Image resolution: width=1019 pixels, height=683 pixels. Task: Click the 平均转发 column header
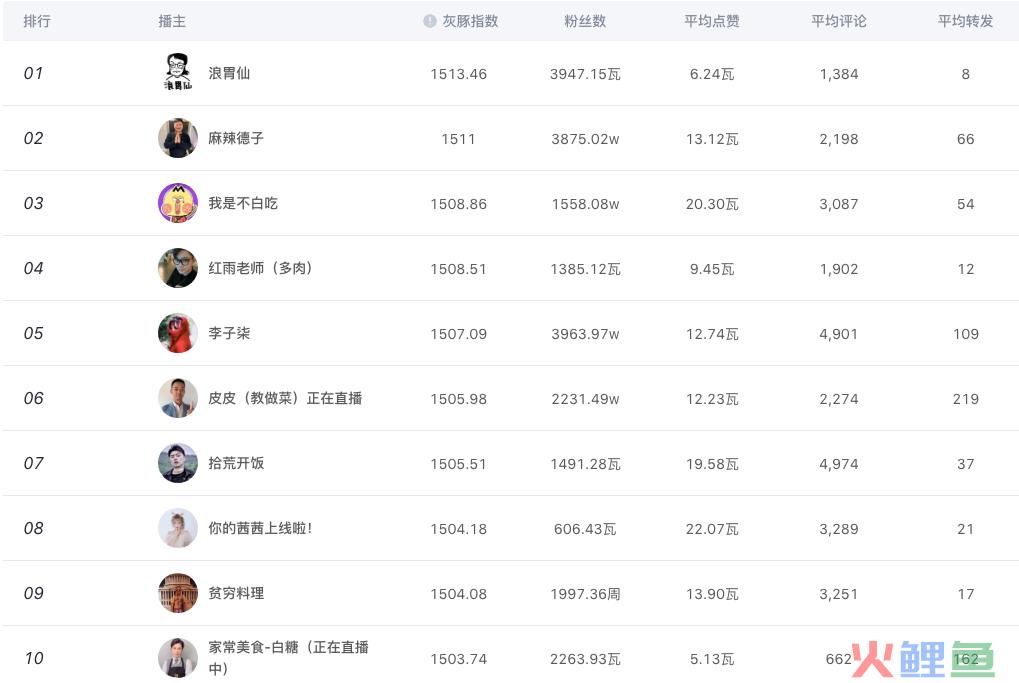(965, 21)
